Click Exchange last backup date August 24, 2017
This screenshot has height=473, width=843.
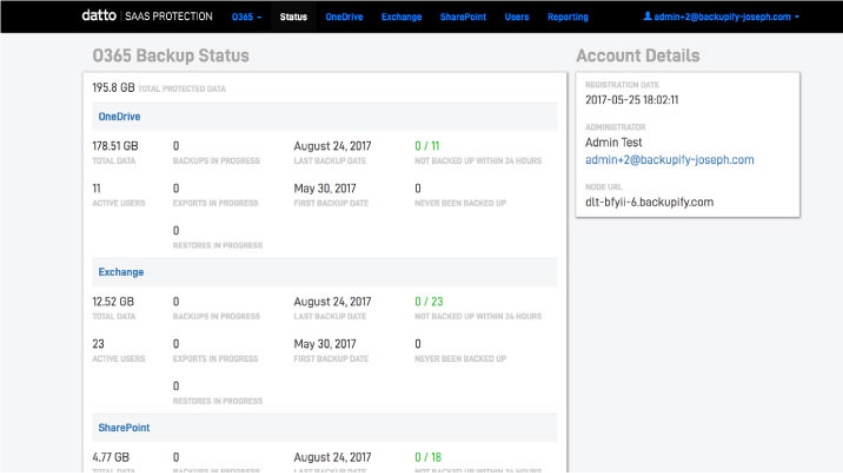332,302
